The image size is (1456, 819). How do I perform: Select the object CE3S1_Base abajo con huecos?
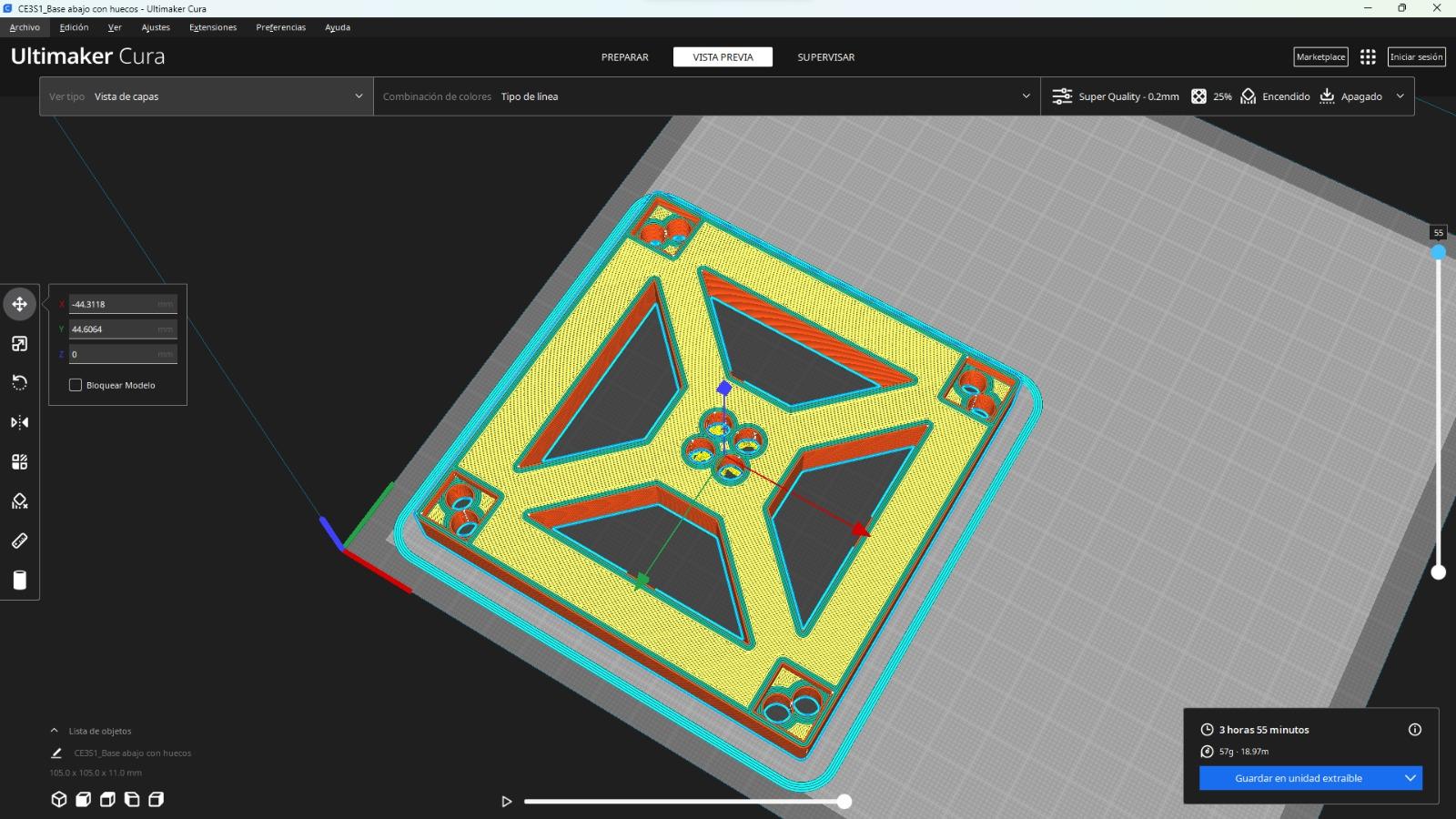click(x=133, y=753)
